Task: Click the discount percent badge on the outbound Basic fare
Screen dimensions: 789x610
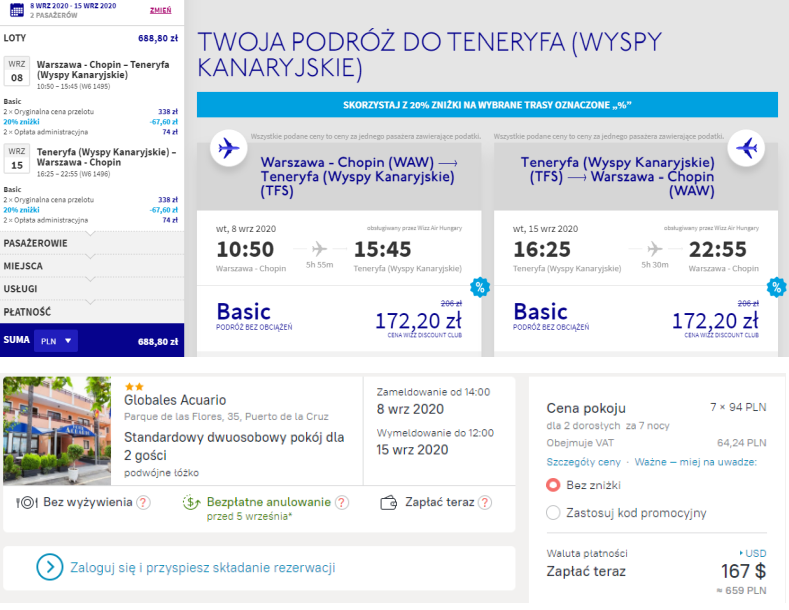Action: 479,287
